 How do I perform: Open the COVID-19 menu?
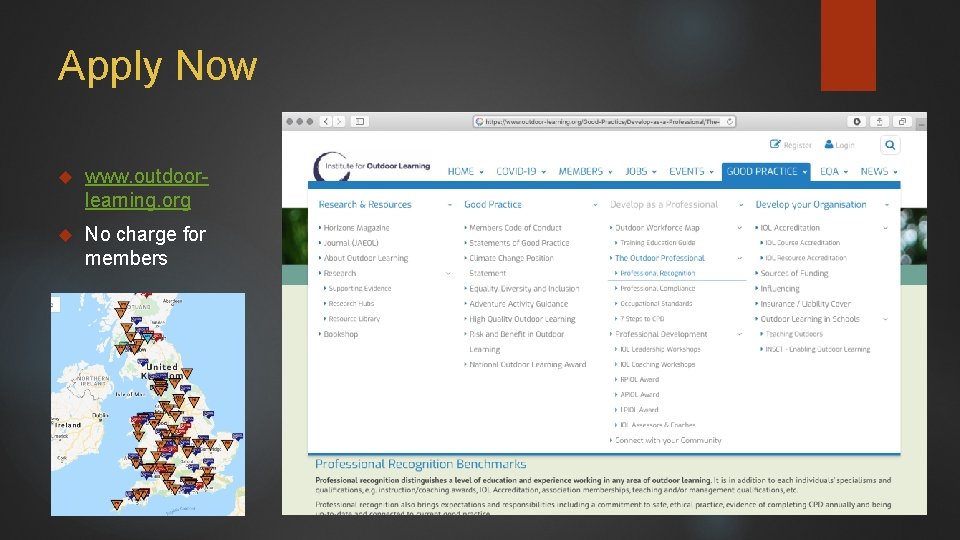coord(521,171)
